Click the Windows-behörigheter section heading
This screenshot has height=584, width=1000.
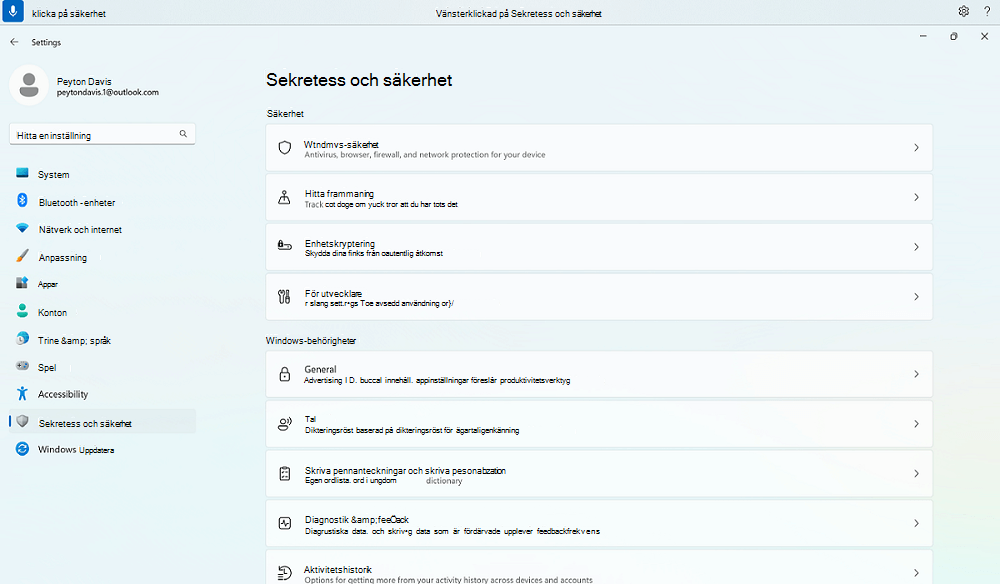pos(311,340)
